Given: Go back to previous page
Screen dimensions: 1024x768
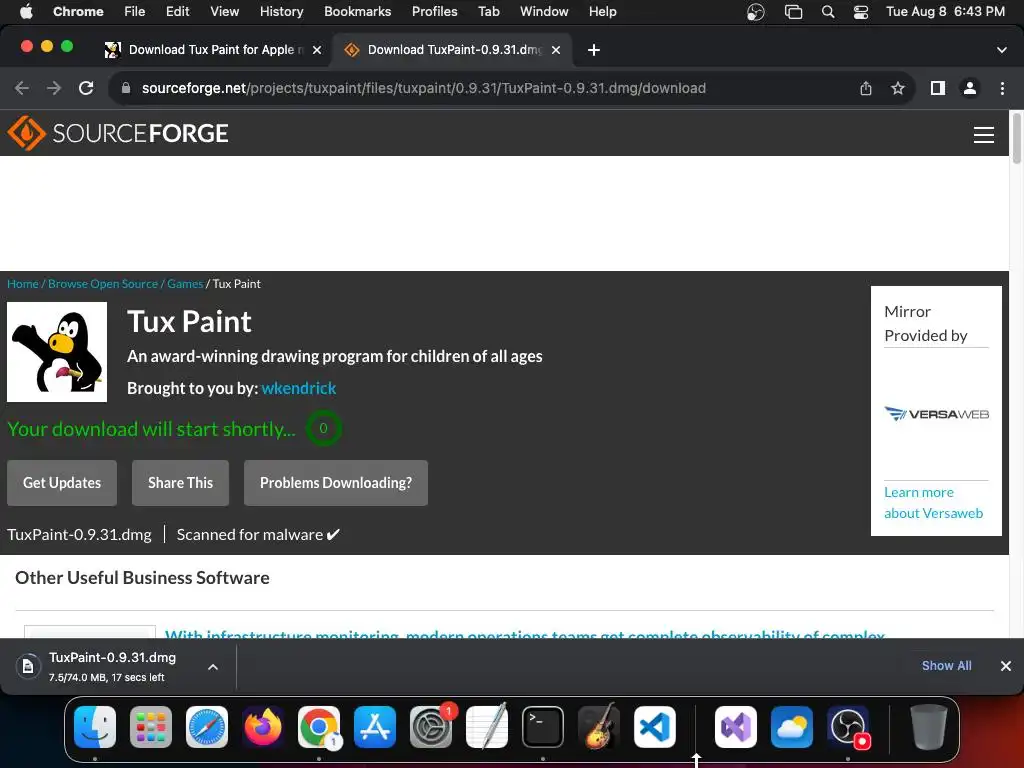Looking at the screenshot, I should coord(22,88).
